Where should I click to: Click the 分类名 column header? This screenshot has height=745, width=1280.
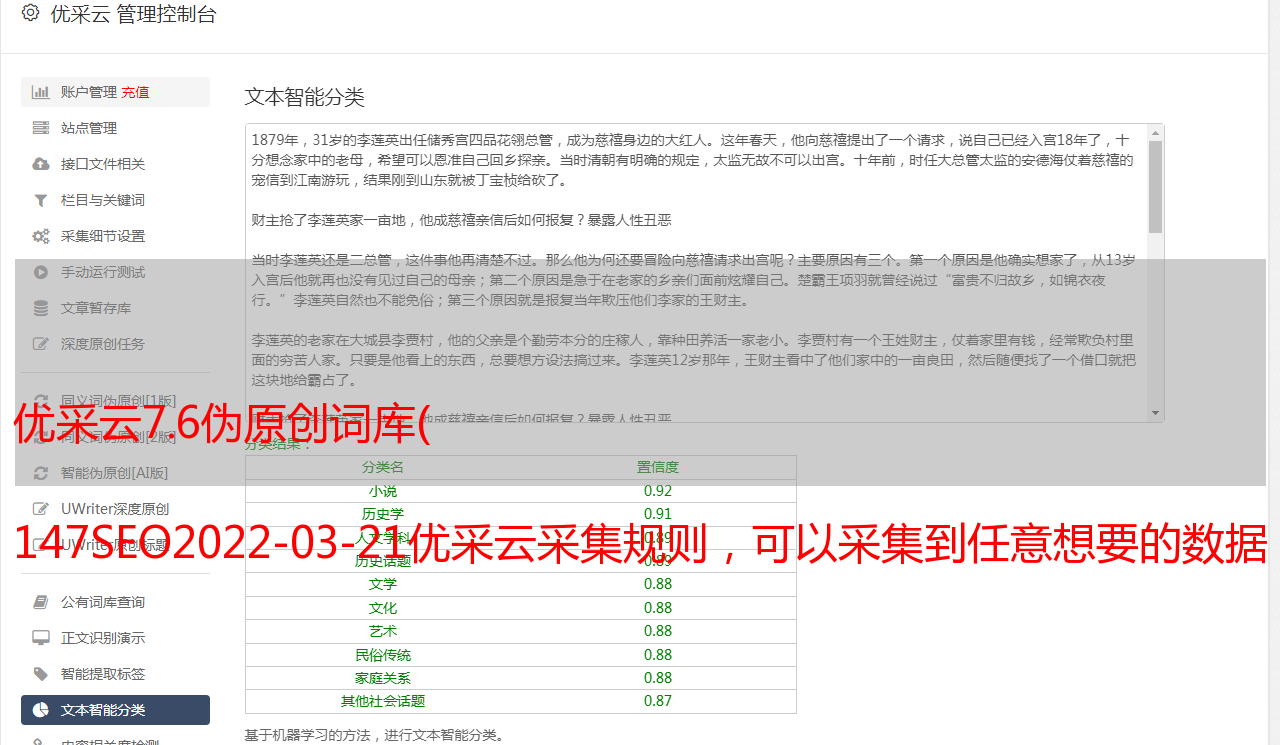point(383,467)
